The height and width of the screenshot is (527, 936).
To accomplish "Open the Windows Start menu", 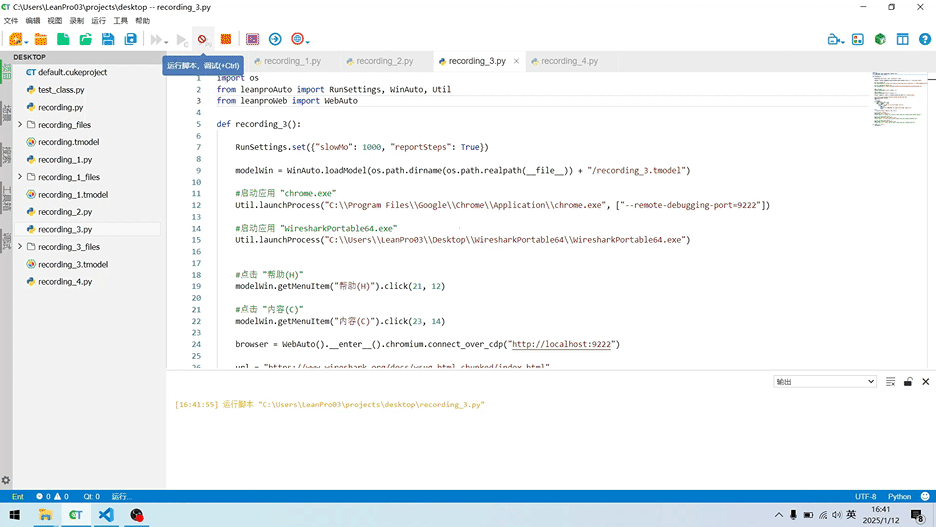I will click(14, 515).
